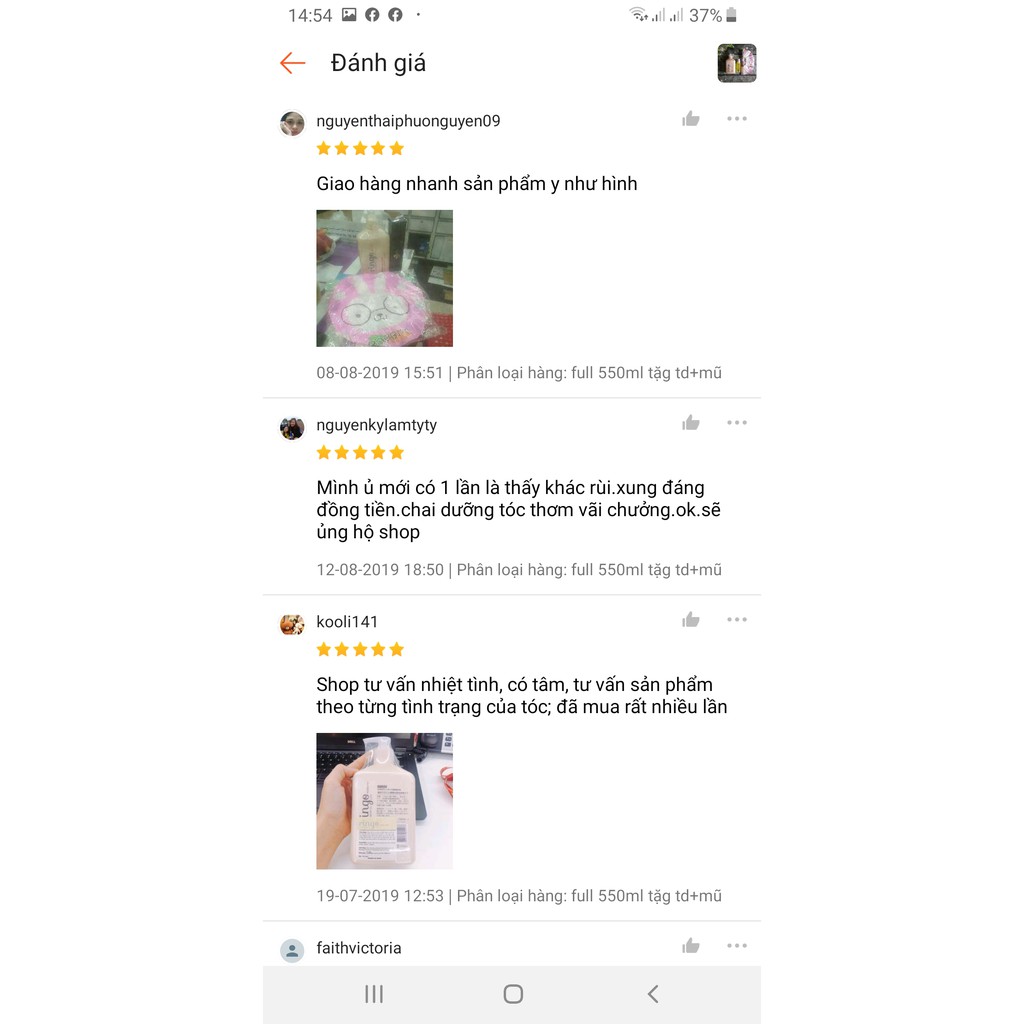
Task: Open kooli141's profile avatar
Action: coord(292,625)
